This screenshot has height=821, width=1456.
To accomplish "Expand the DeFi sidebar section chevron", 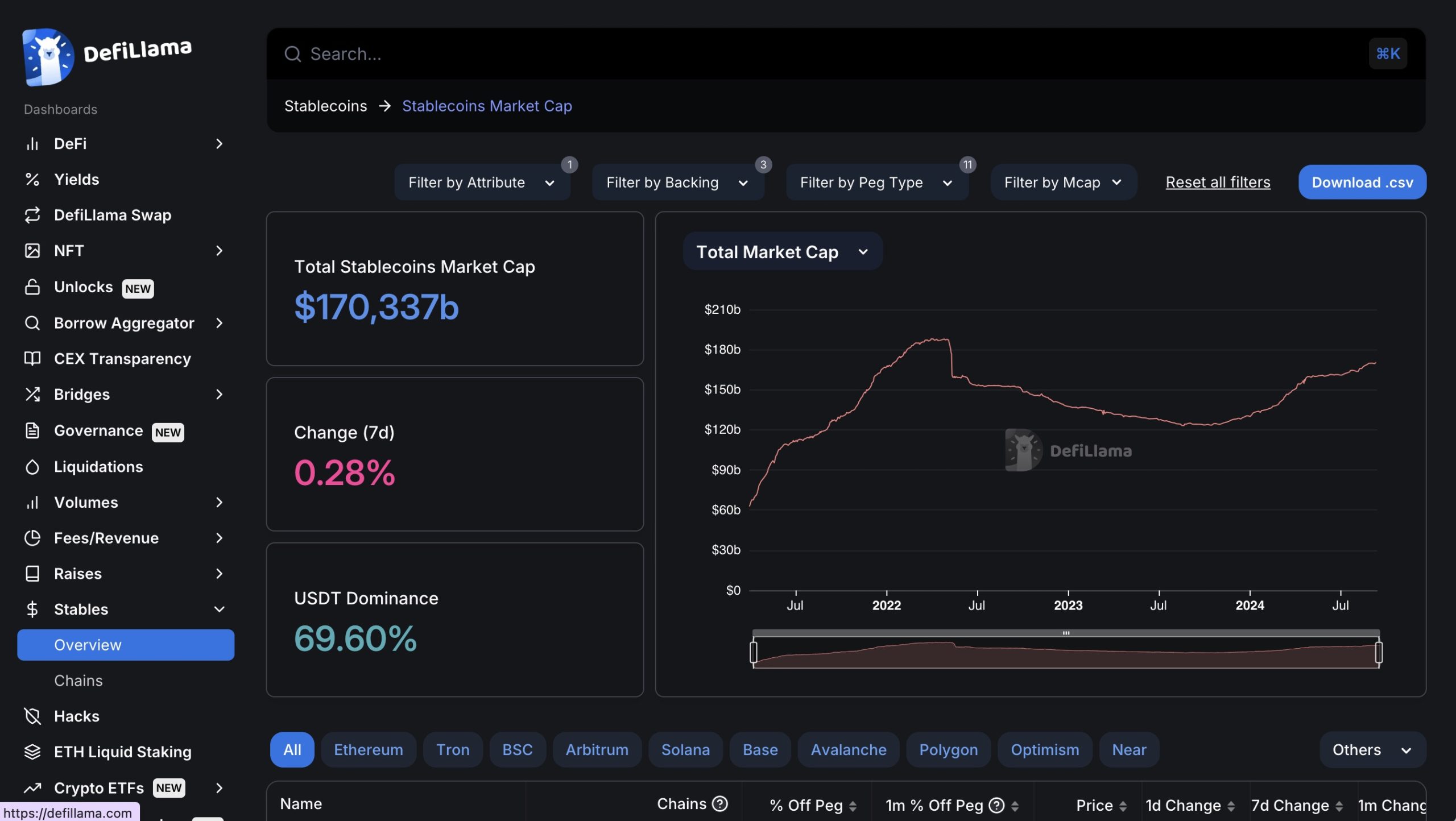I will [x=220, y=144].
